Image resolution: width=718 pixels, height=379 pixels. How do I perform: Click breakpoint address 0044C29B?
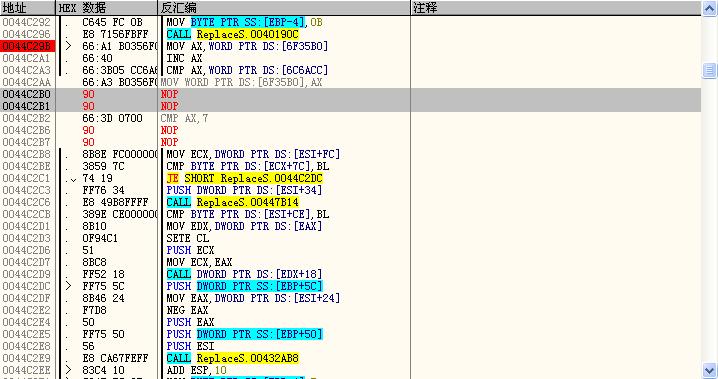[x=27, y=46]
